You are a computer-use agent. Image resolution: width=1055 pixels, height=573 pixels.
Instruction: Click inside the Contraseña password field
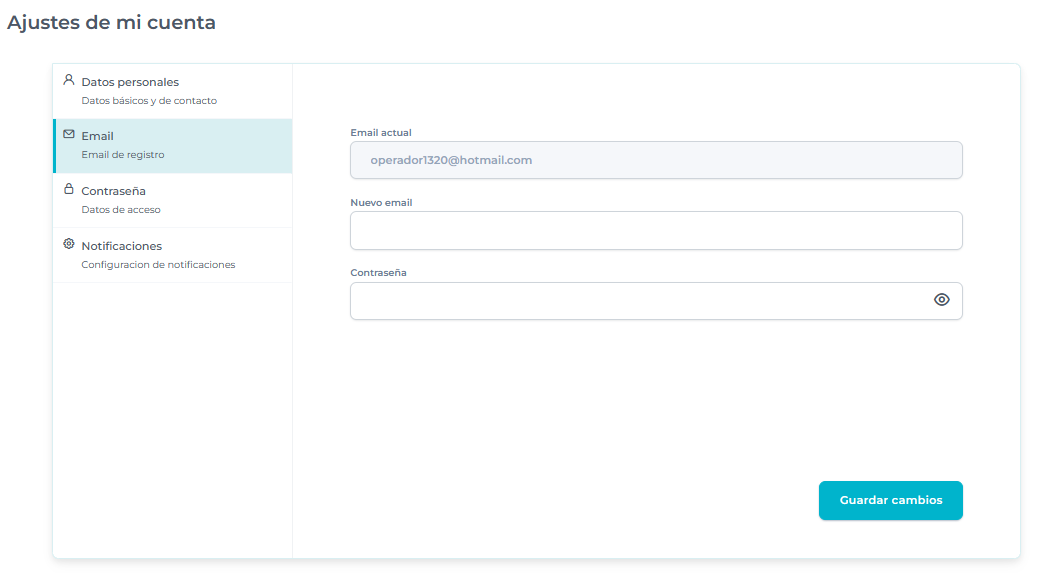tap(640, 301)
